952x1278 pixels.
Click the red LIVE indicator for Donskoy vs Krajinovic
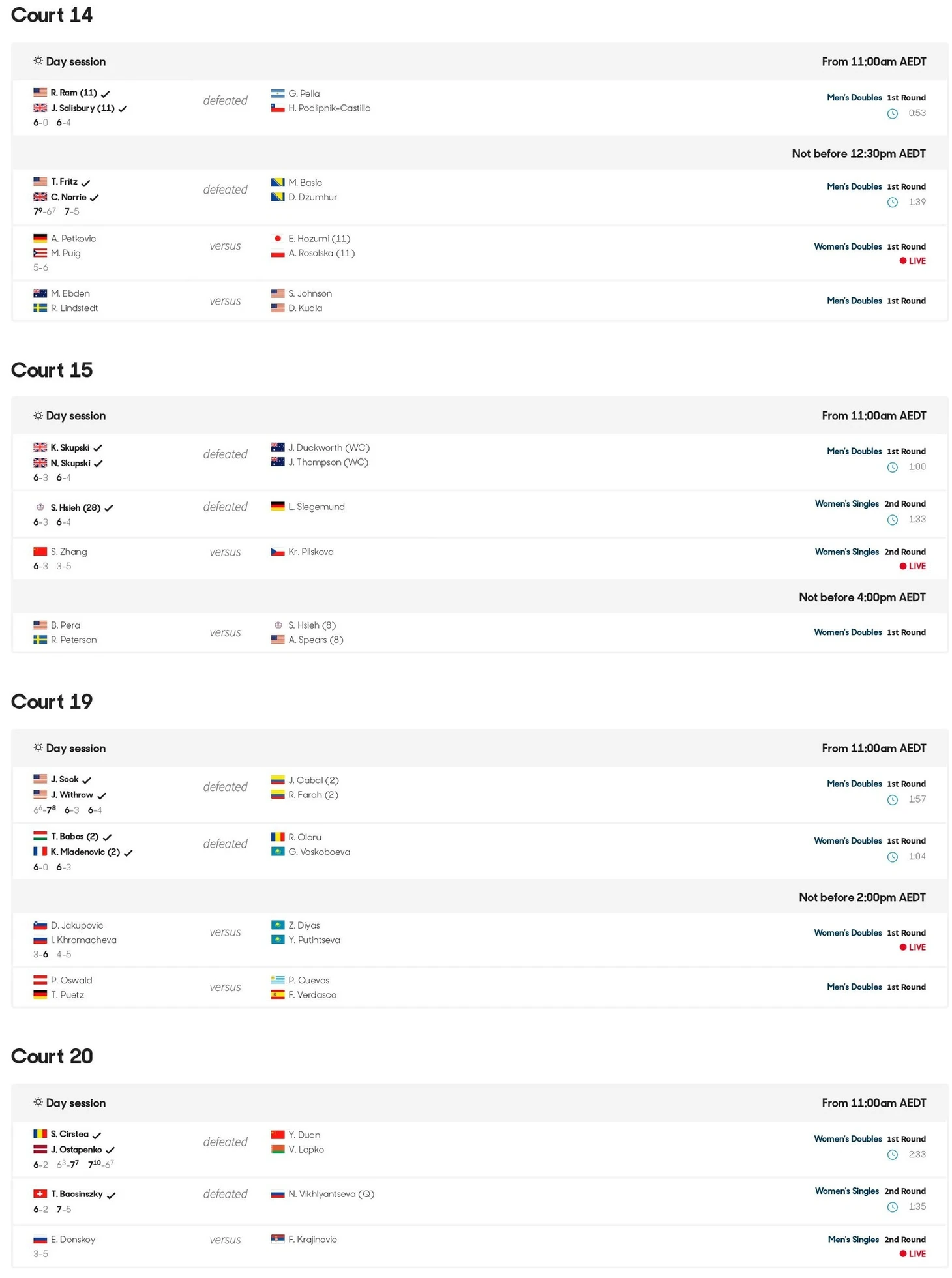coord(912,1253)
